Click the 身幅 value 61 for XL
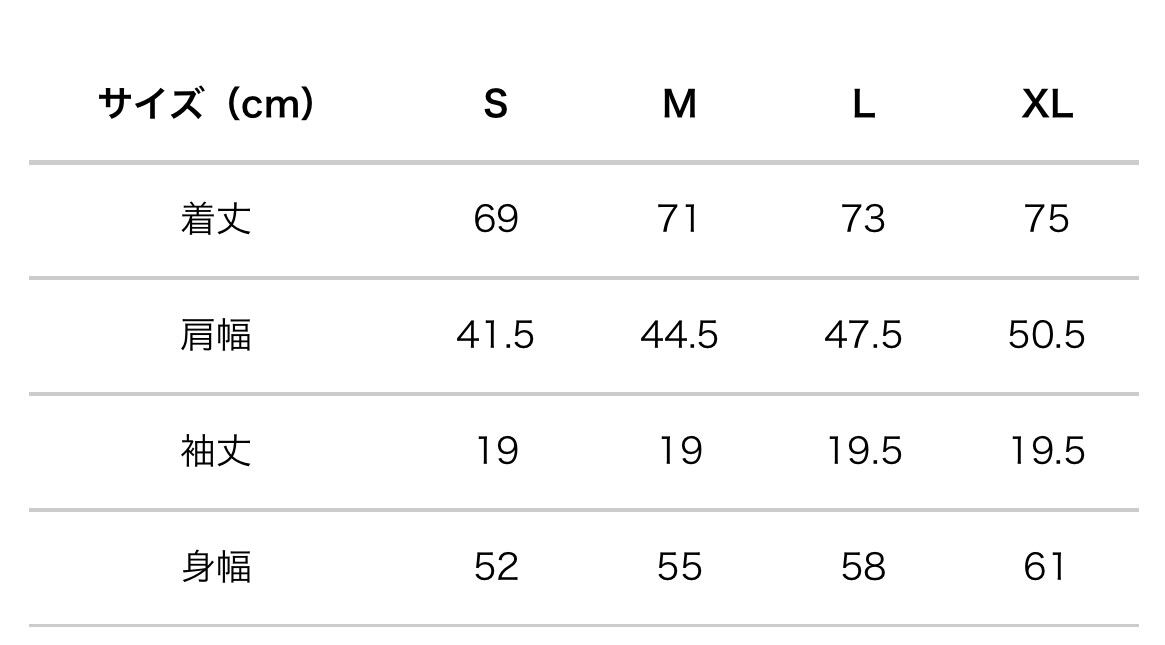The image size is (1165, 645). coord(1045,567)
